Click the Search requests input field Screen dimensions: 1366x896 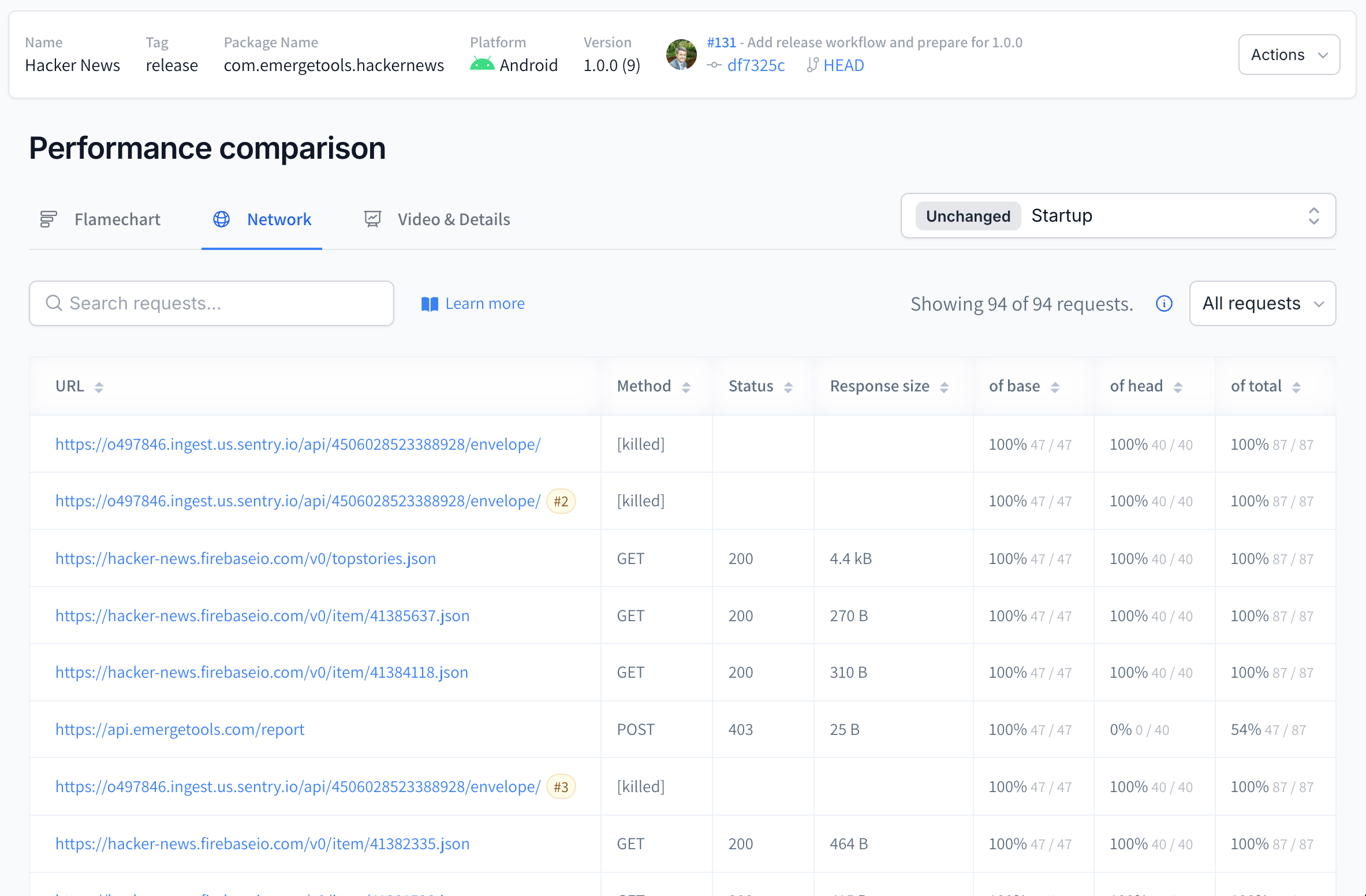[211, 303]
